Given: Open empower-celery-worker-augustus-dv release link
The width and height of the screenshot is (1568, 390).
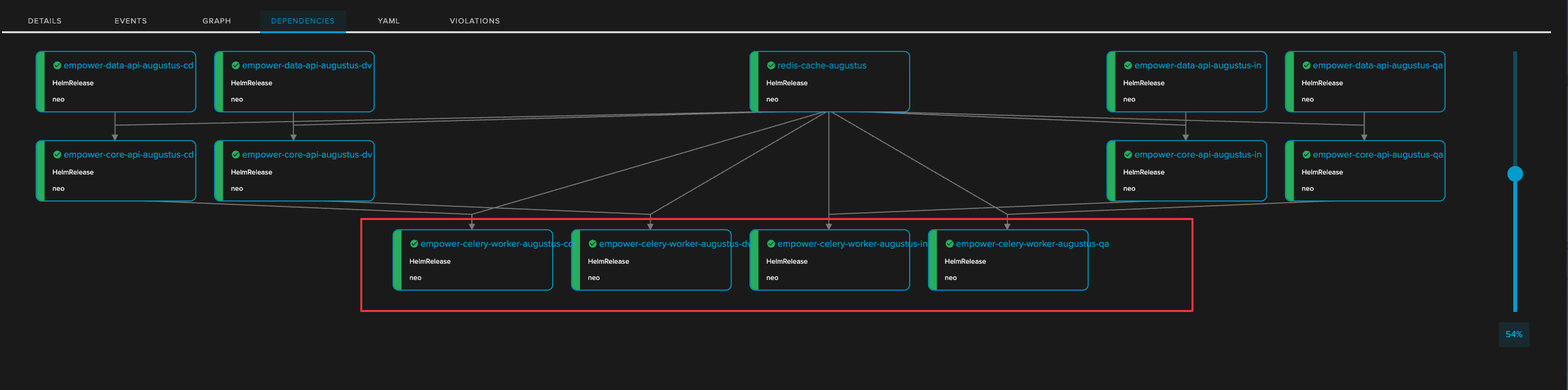Looking at the screenshot, I should point(675,244).
